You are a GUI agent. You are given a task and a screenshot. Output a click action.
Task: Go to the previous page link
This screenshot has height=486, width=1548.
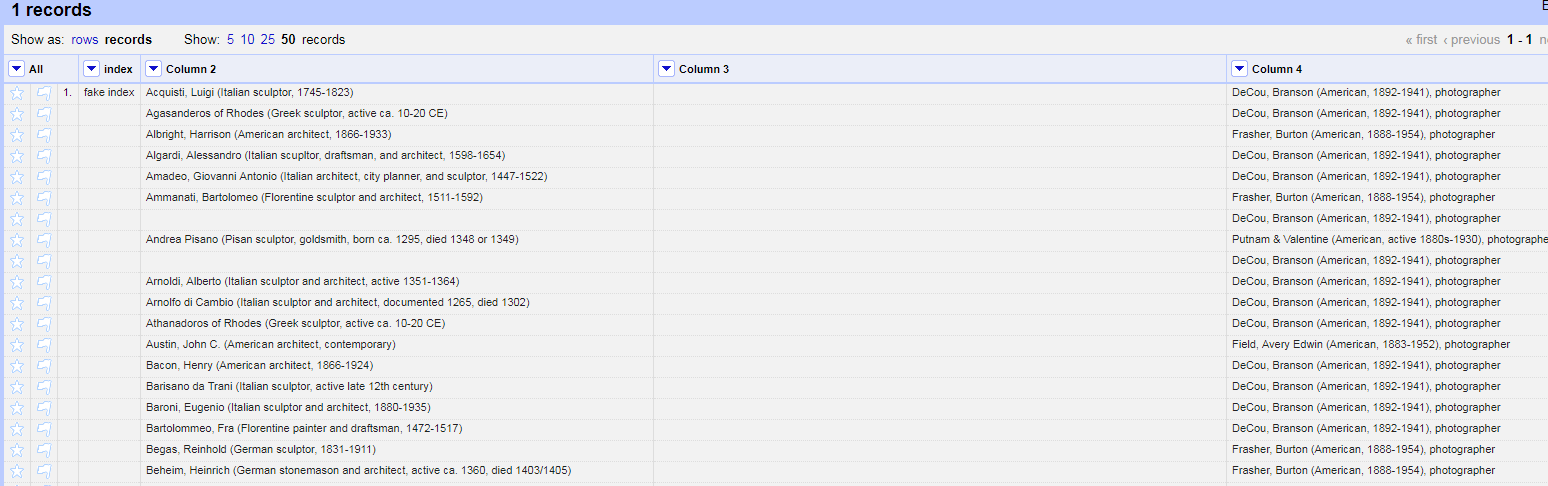click(x=1472, y=40)
